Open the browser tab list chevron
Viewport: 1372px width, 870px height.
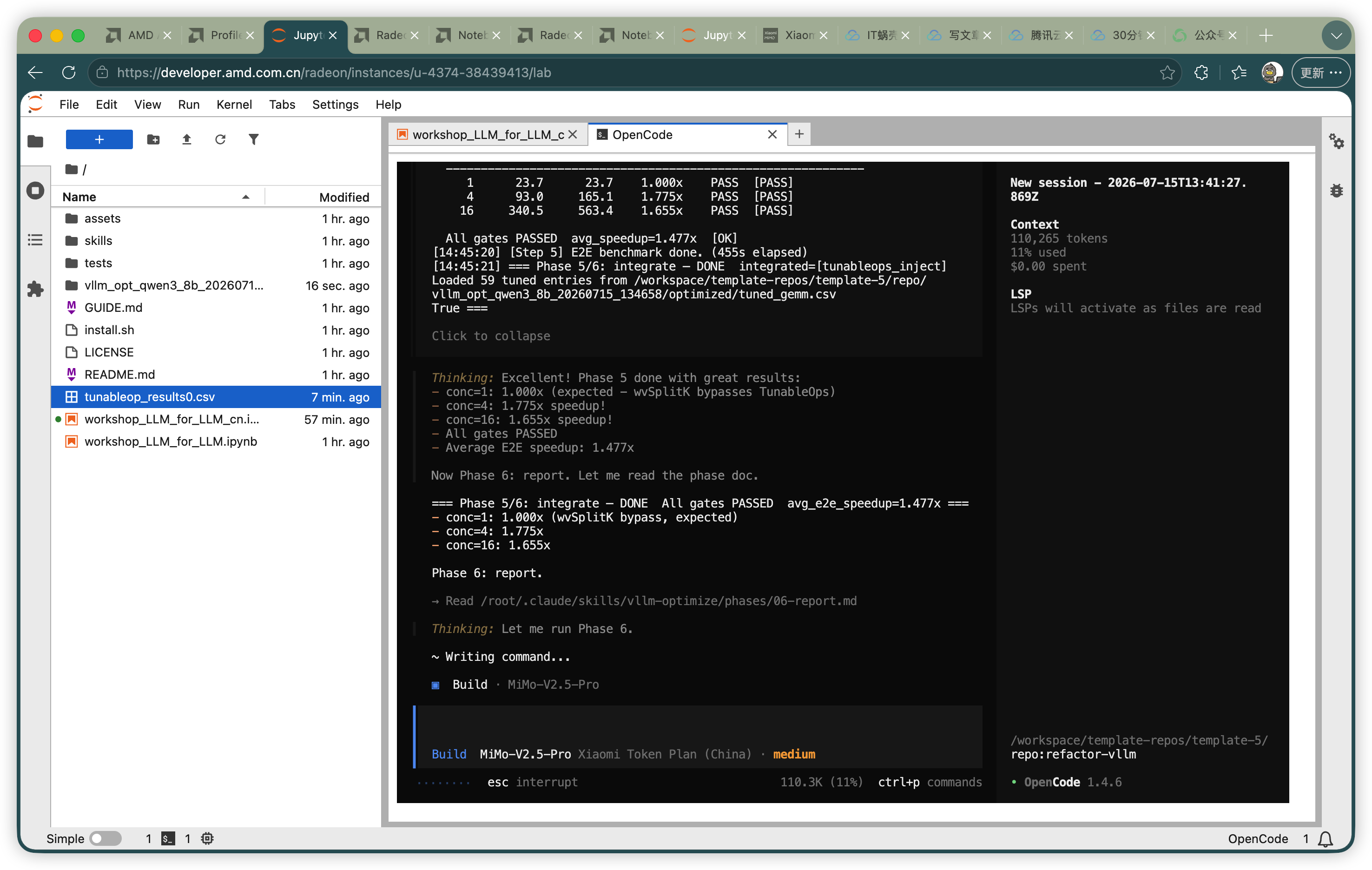(x=1336, y=35)
